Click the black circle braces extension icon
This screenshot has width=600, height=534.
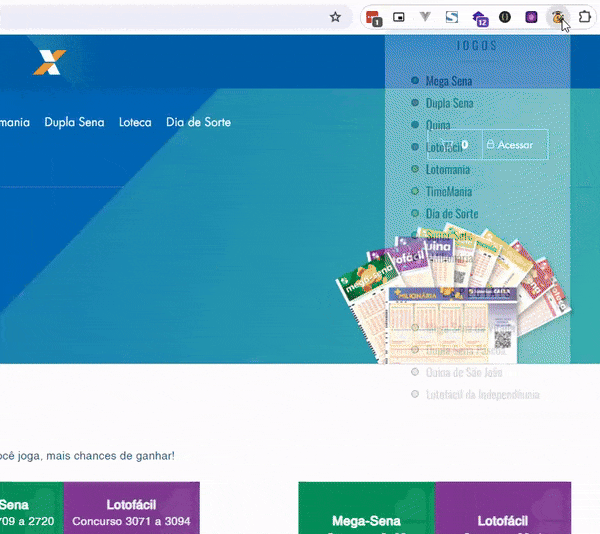tap(505, 17)
